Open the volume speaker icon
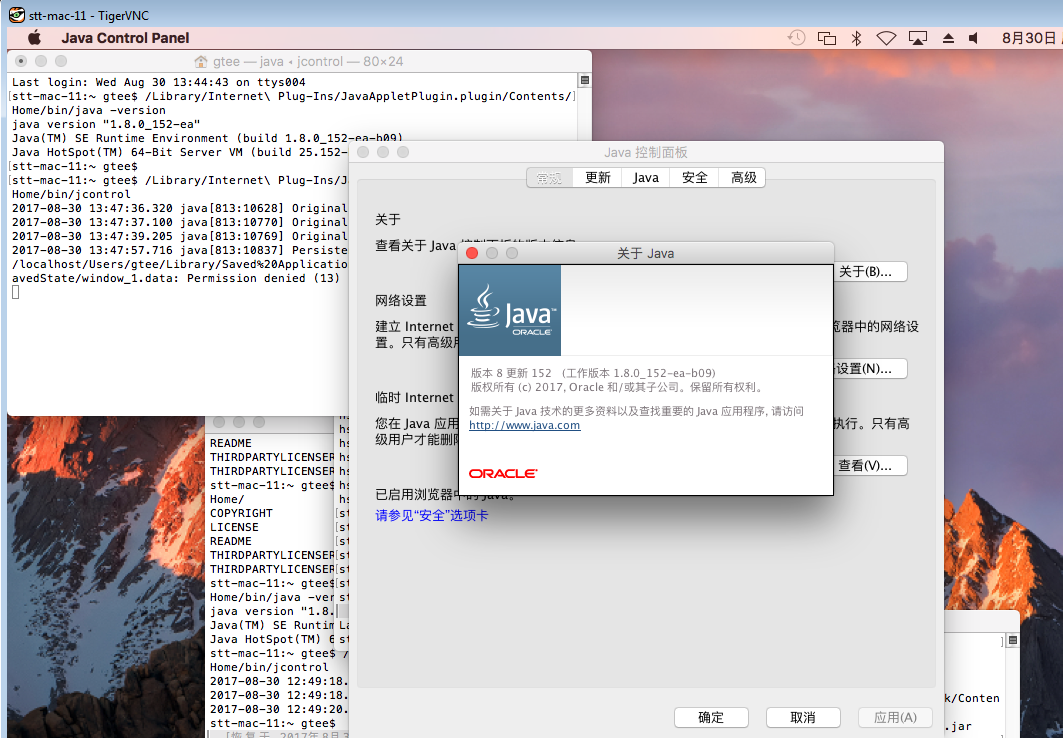1063x738 pixels. tap(974, 38)
